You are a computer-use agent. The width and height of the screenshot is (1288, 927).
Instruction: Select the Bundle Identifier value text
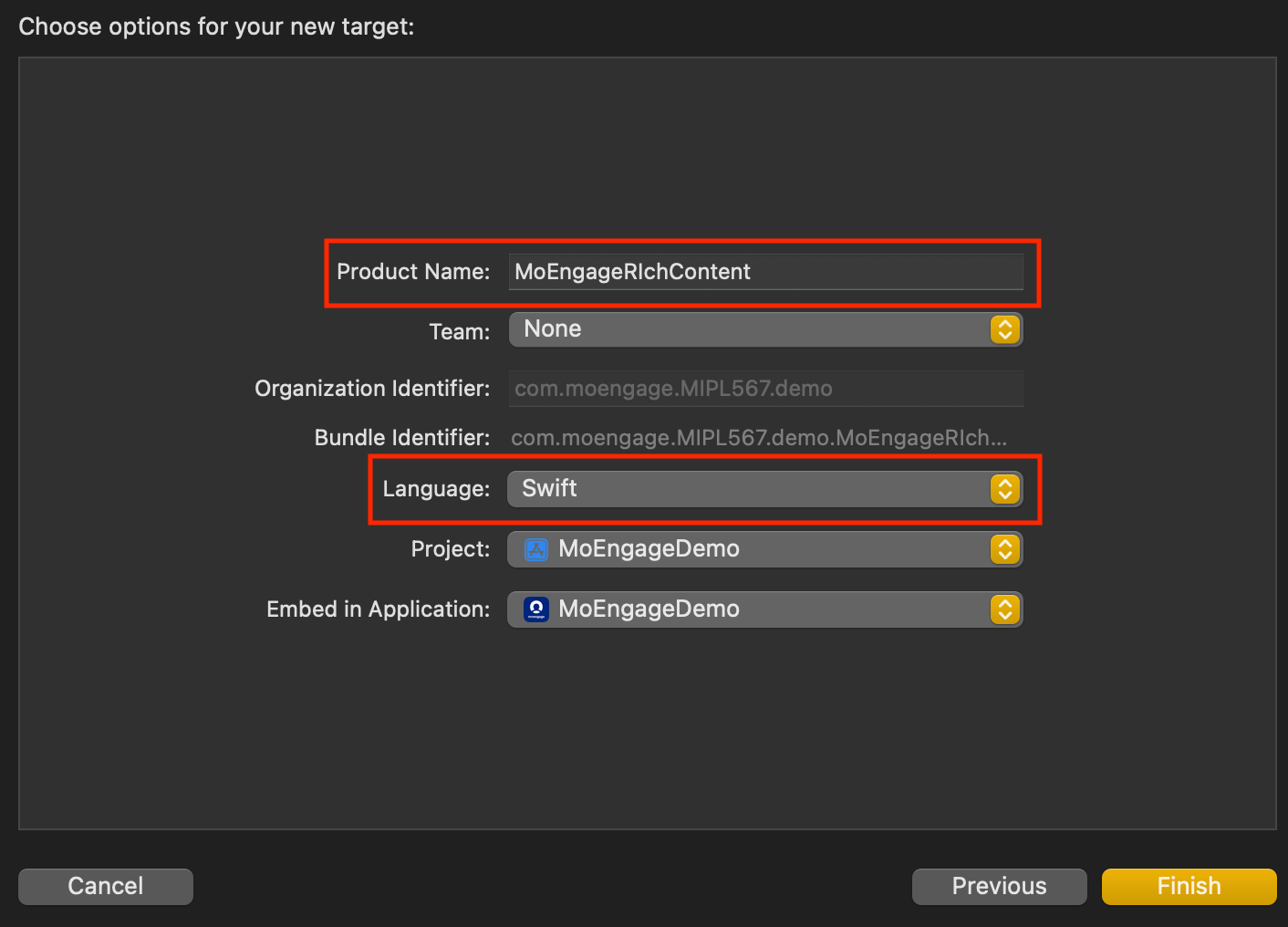[758, 438]
